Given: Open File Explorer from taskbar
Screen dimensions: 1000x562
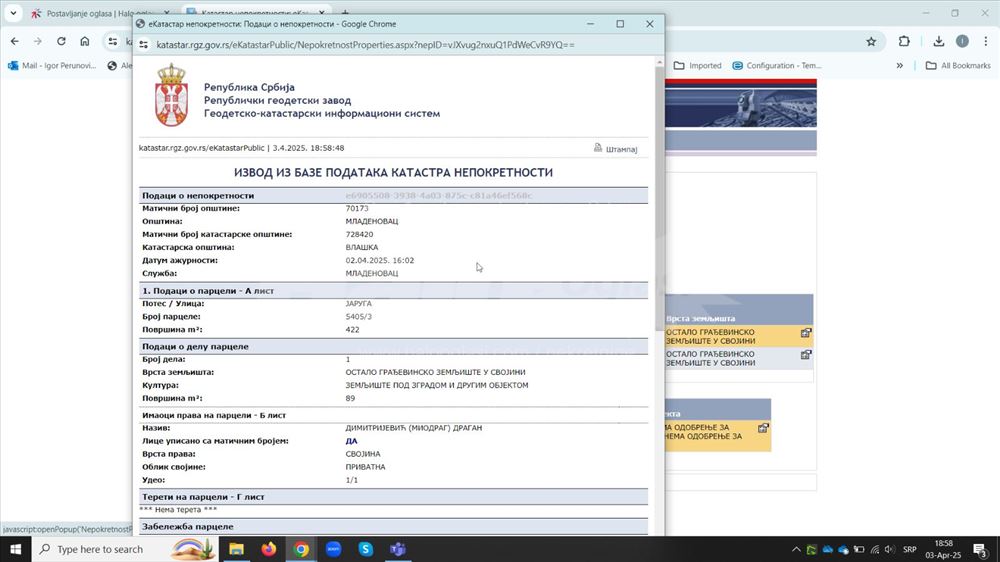Looking at the screenshot, I should pos(237,549).
